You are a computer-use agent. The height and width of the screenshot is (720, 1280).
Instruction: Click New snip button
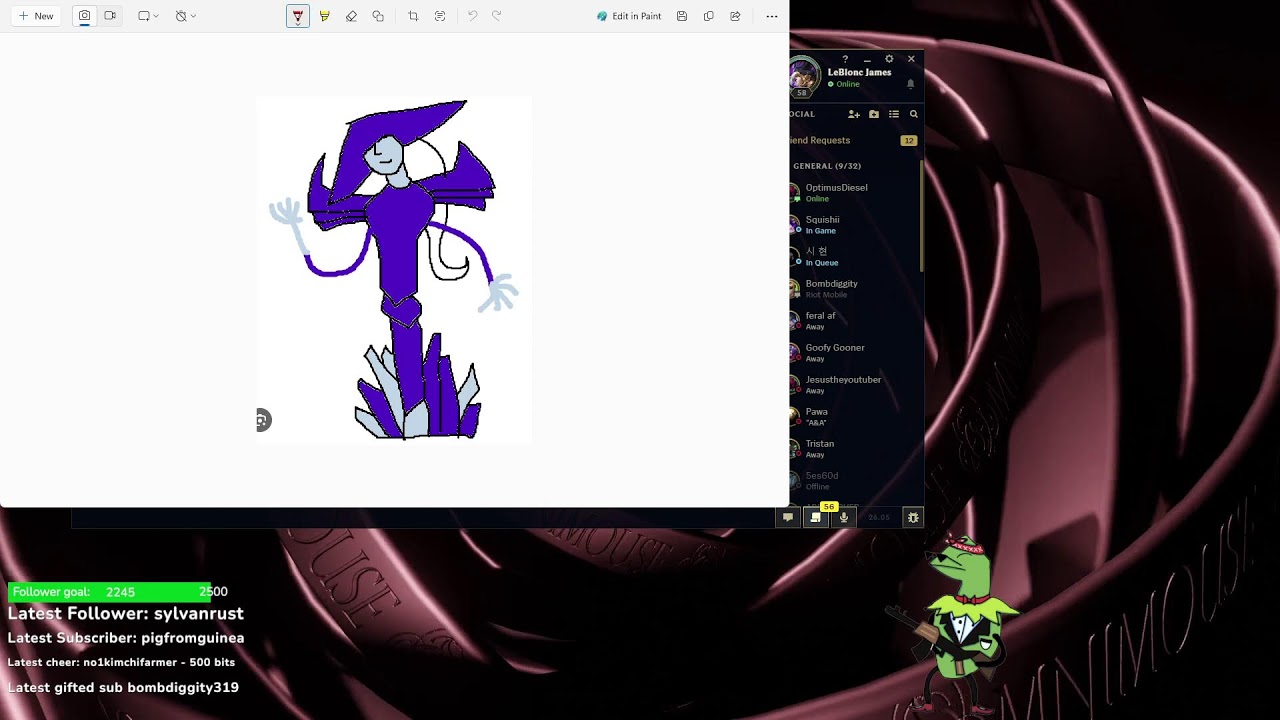click(36, 16)
